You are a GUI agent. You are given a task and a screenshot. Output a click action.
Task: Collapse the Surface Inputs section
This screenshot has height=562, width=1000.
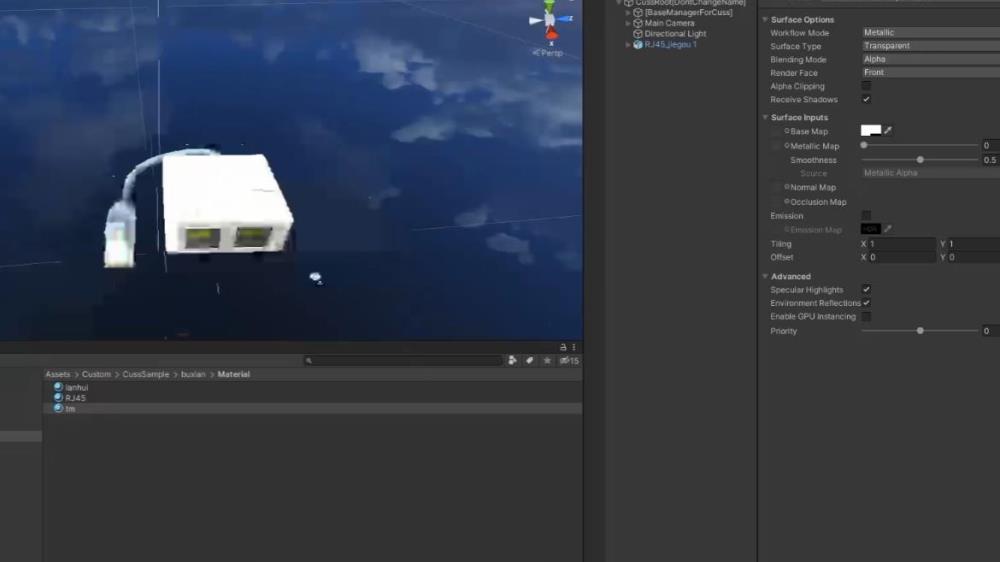pos(765,117)
